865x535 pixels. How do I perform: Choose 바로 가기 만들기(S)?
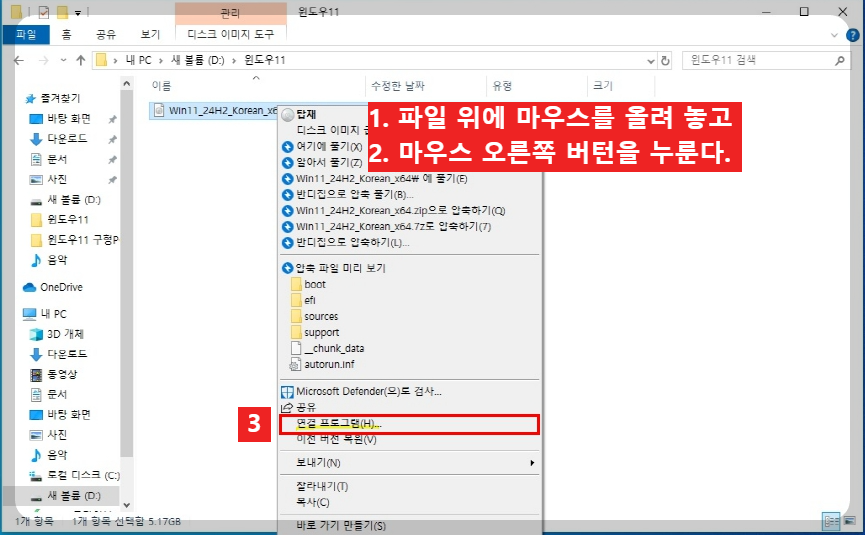tap(340, 525)
